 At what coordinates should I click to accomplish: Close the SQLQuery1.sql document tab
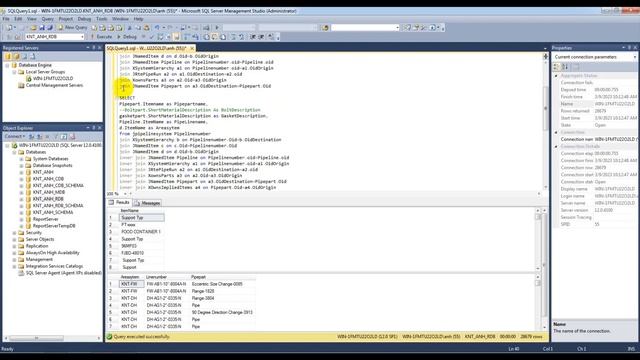pos(192,48)
